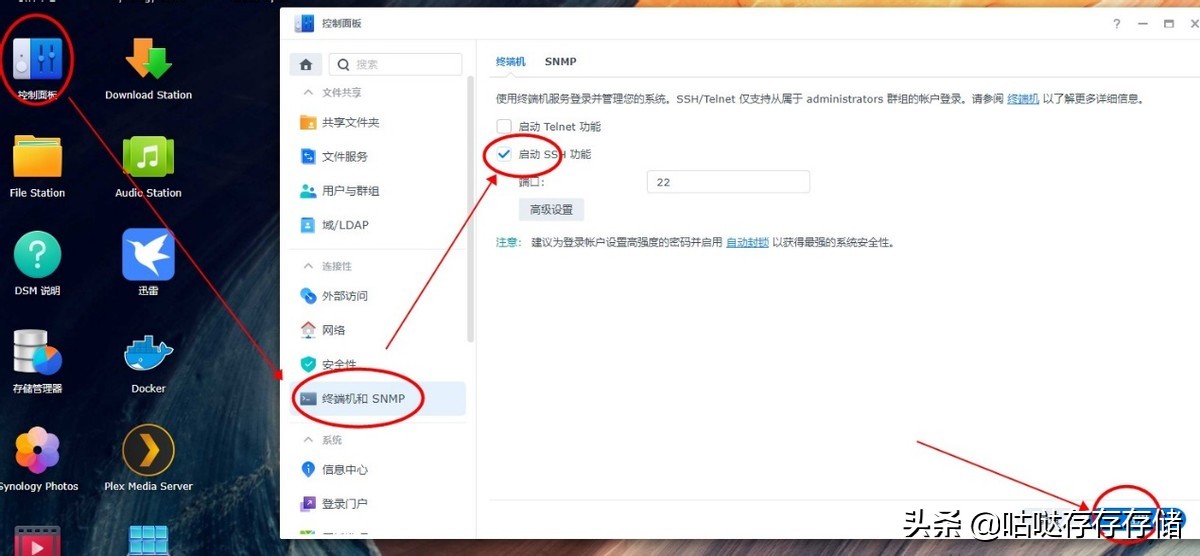Select 终端机和 SNMP in the sidebar
This screenshot has height=556, width=1200.
click(377, 398)
